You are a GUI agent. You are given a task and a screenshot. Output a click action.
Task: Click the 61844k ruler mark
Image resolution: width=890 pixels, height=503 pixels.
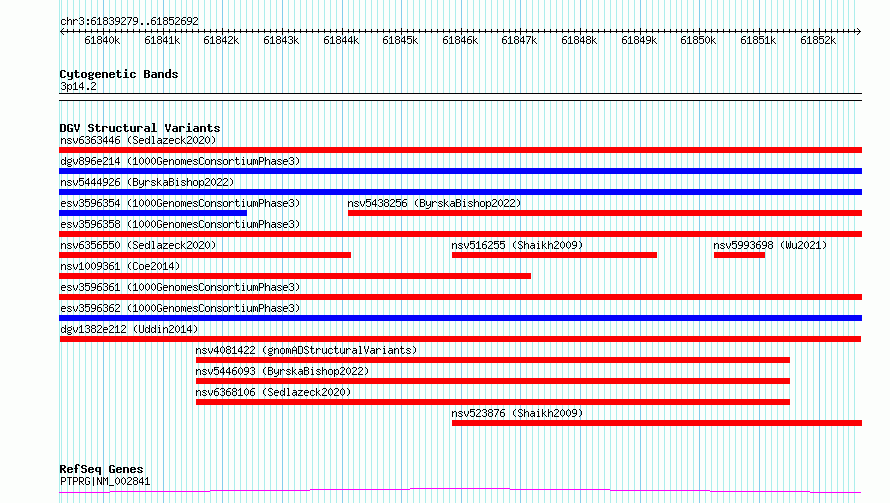[x=341, y=40]
